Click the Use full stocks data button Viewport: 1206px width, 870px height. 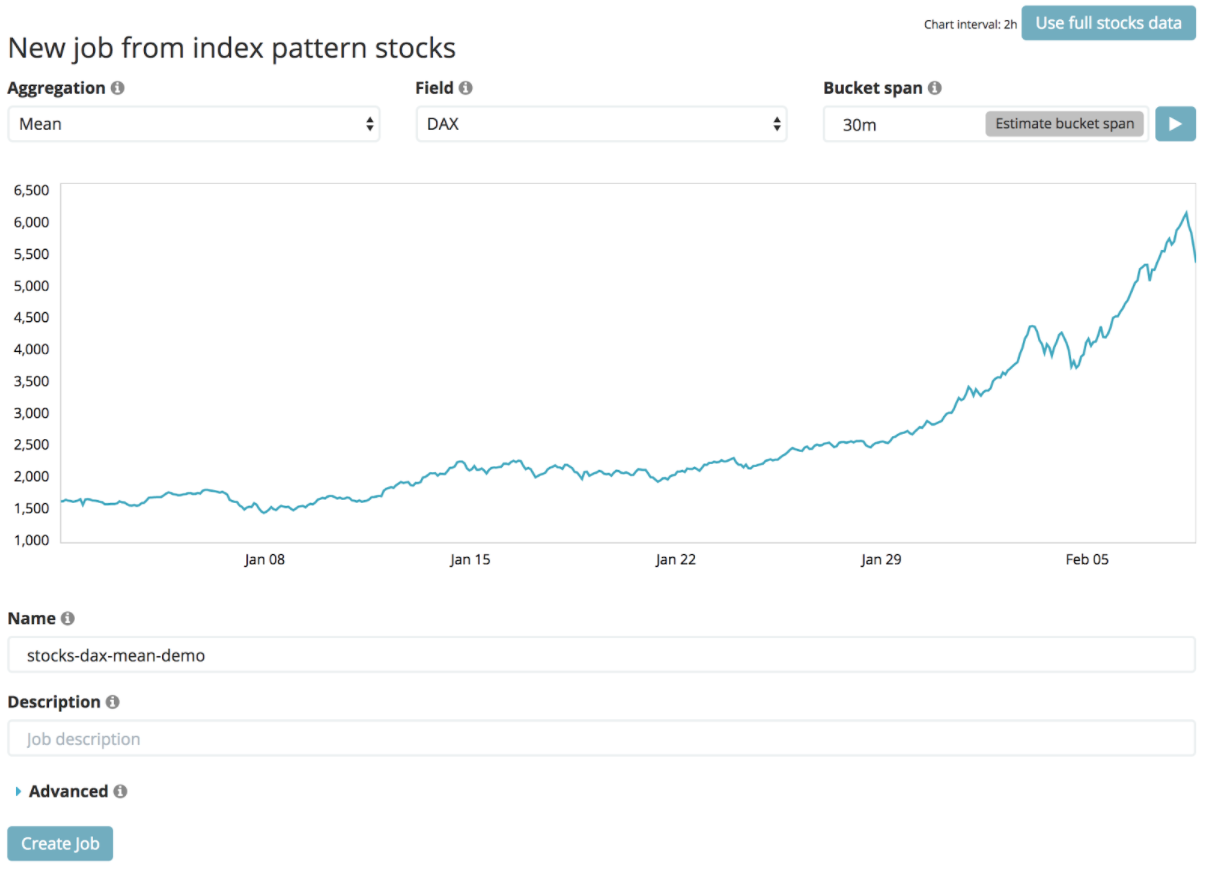[x=1108, y=23]
